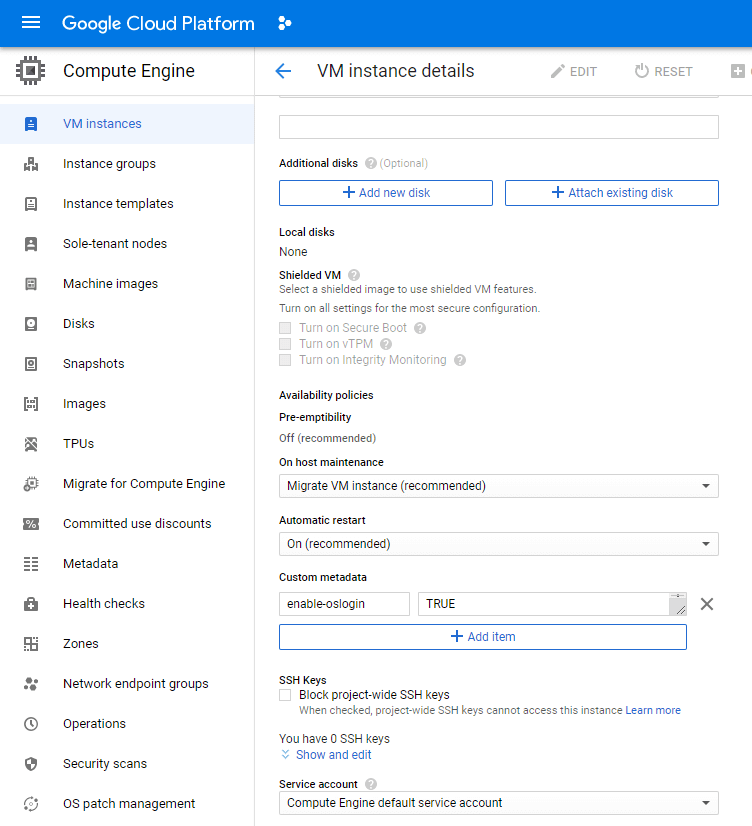Click the back arrow beside VM instance details
This screenshot has height=826, width=752.
(x=283, y=71)
